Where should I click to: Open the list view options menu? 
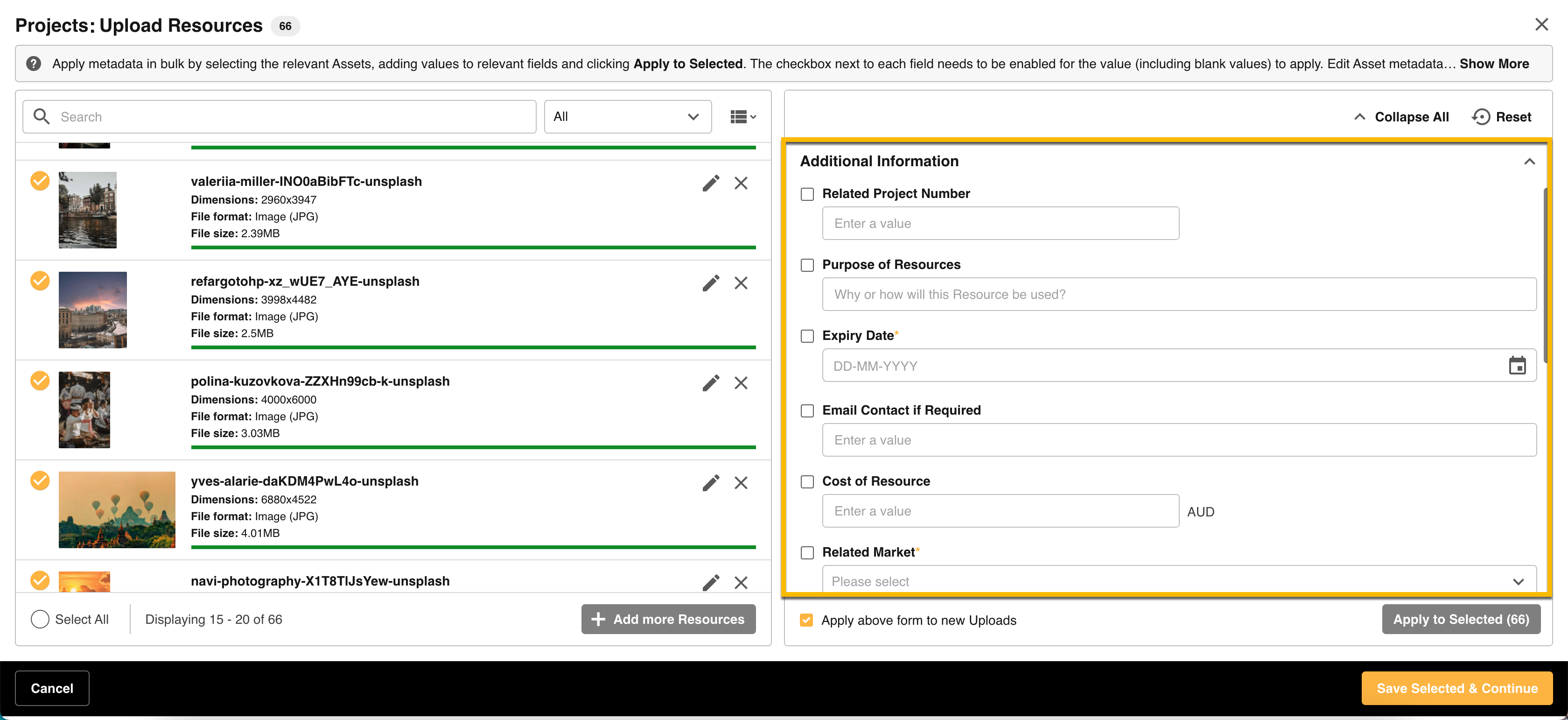[742, 117]
